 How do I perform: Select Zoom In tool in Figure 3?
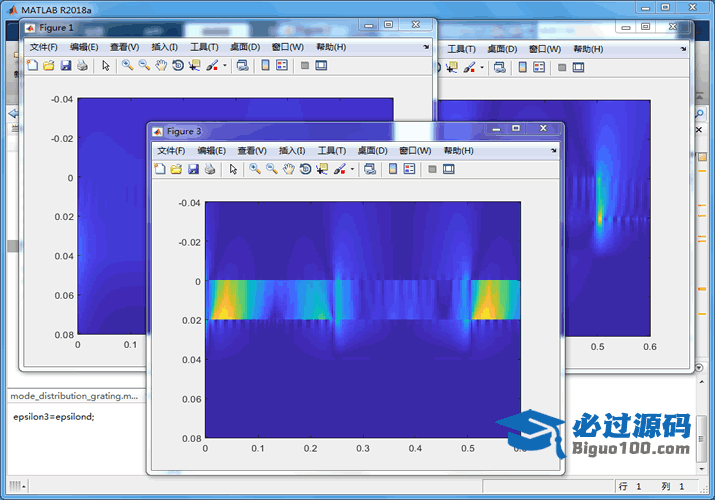255,169
